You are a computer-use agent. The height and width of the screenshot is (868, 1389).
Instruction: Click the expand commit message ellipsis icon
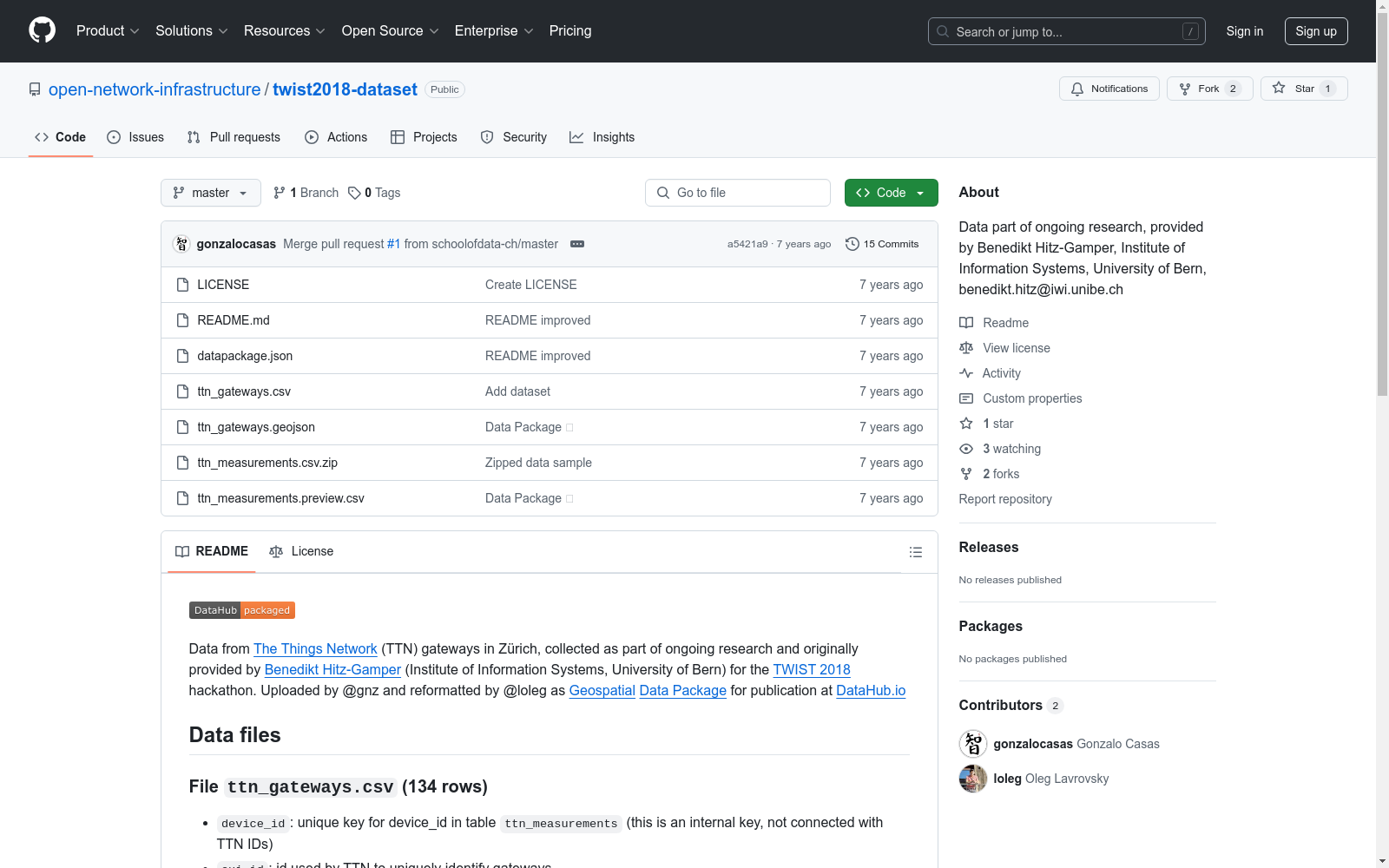tap(577, 244)
